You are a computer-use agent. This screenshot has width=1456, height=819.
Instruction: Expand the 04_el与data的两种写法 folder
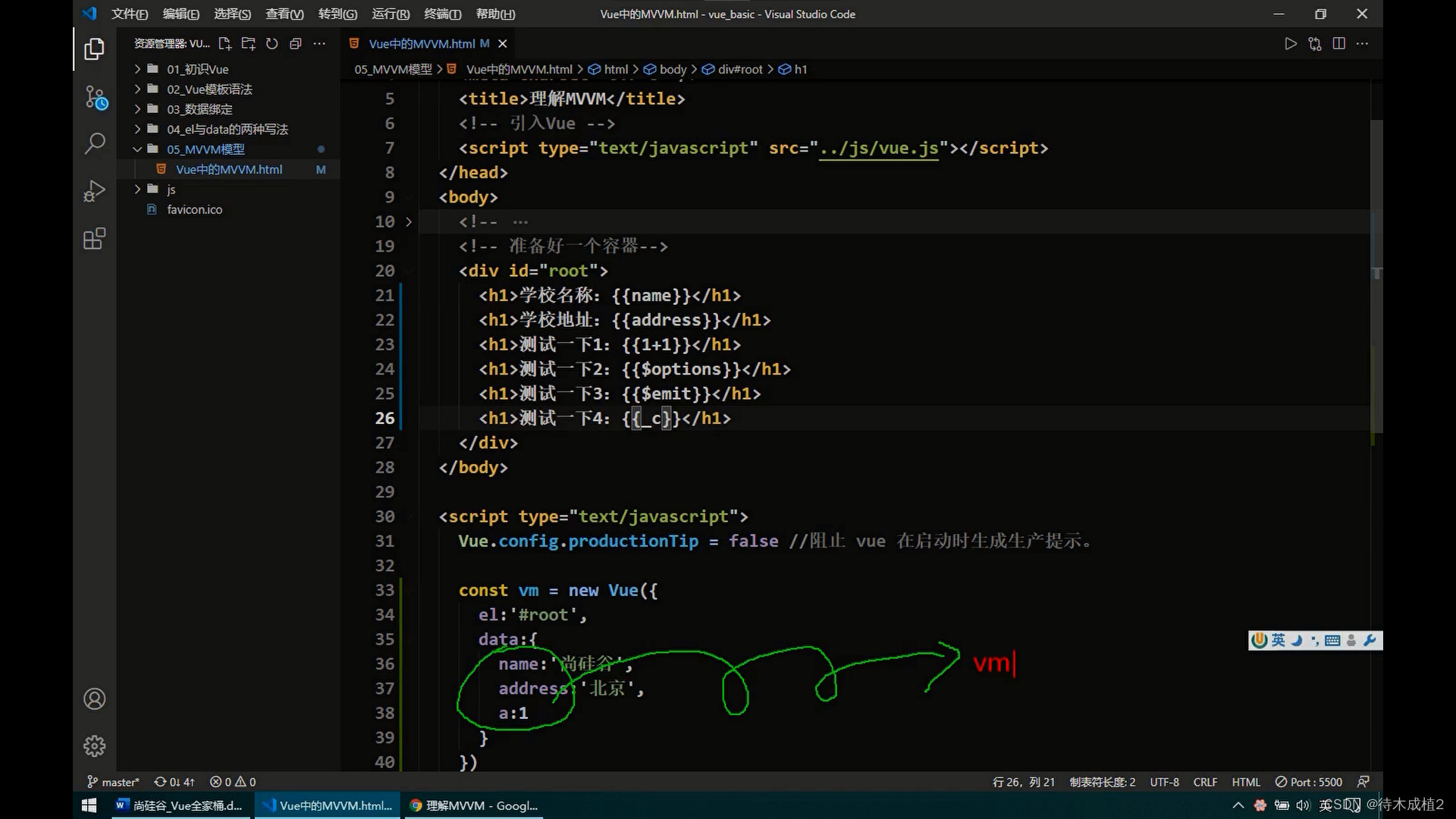tap(227, 129)
